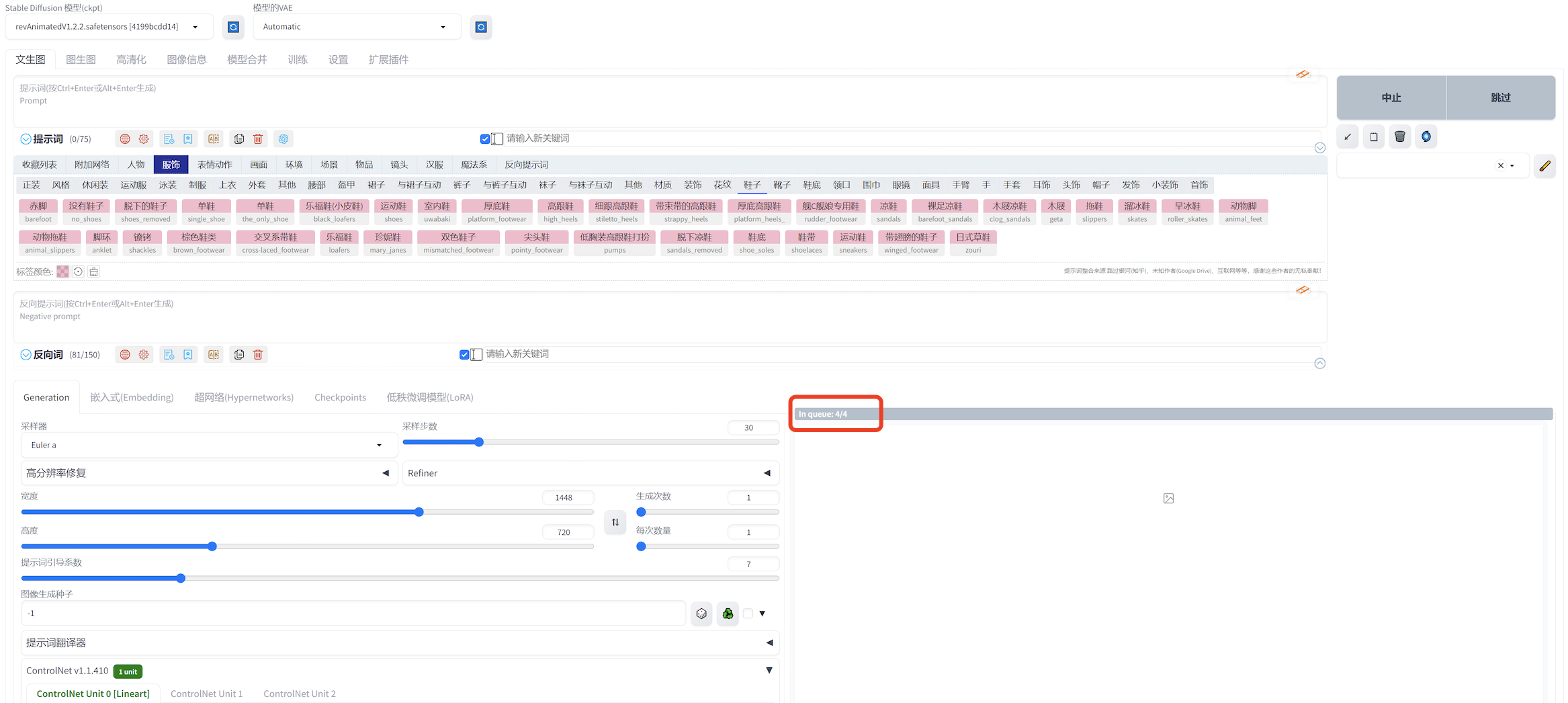Clear negative prompt with 反向词 trash icon

(258, 355)
